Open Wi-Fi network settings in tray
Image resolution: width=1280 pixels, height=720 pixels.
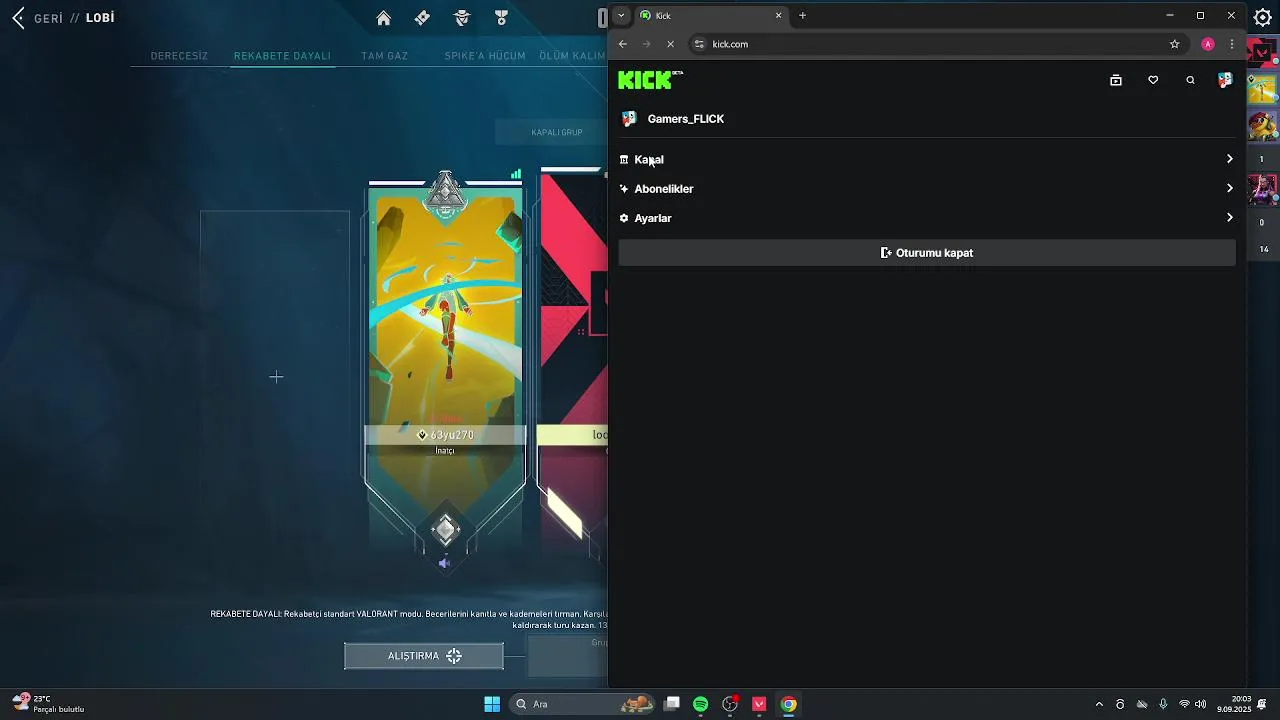pos(1184,704)
